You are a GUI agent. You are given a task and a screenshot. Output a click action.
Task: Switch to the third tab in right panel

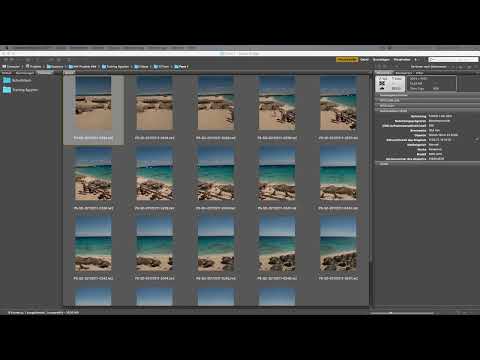419,73
